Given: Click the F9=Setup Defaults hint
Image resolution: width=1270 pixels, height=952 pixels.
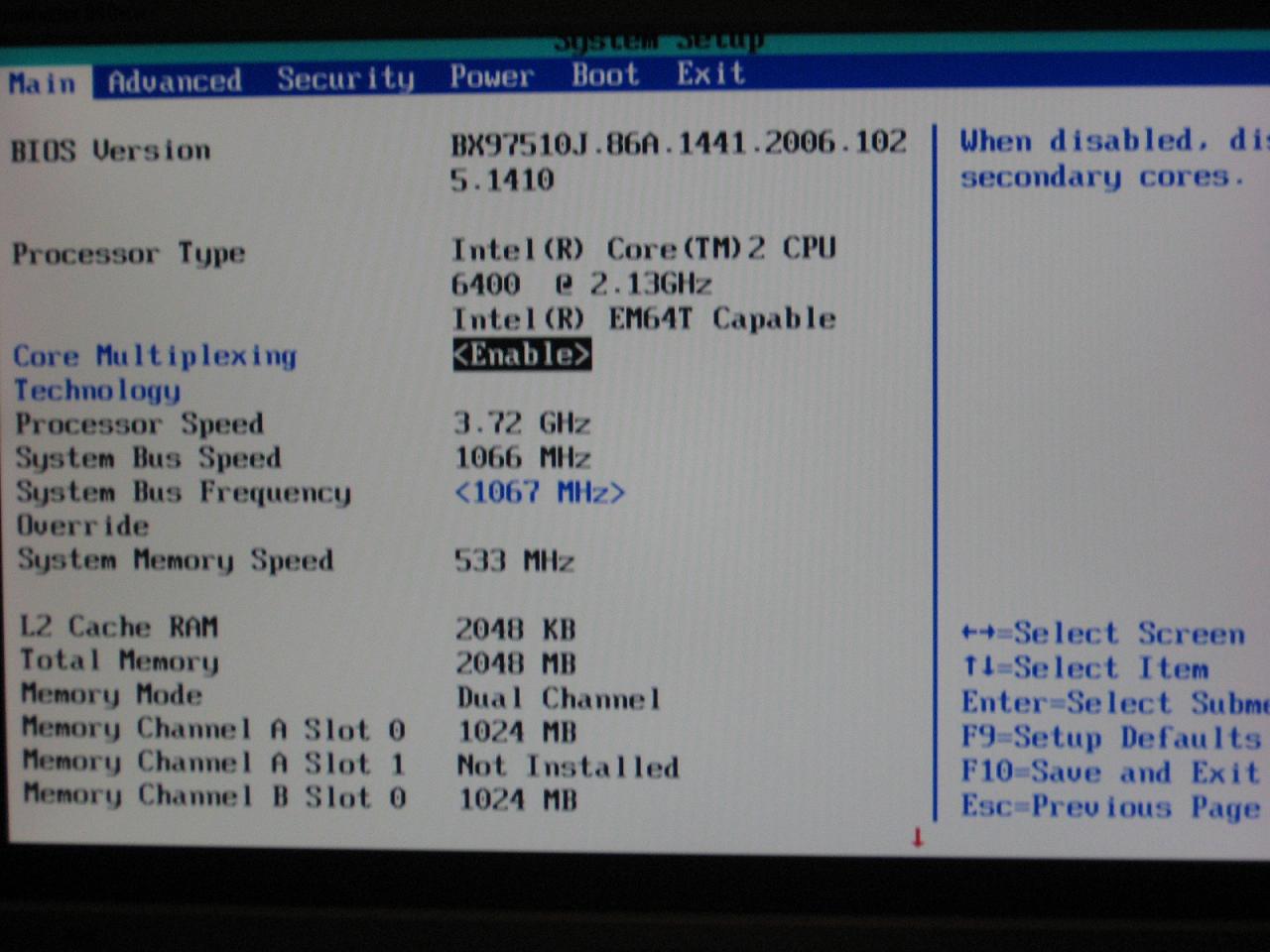Looking at the screenshot, I should pos(1111,737).
